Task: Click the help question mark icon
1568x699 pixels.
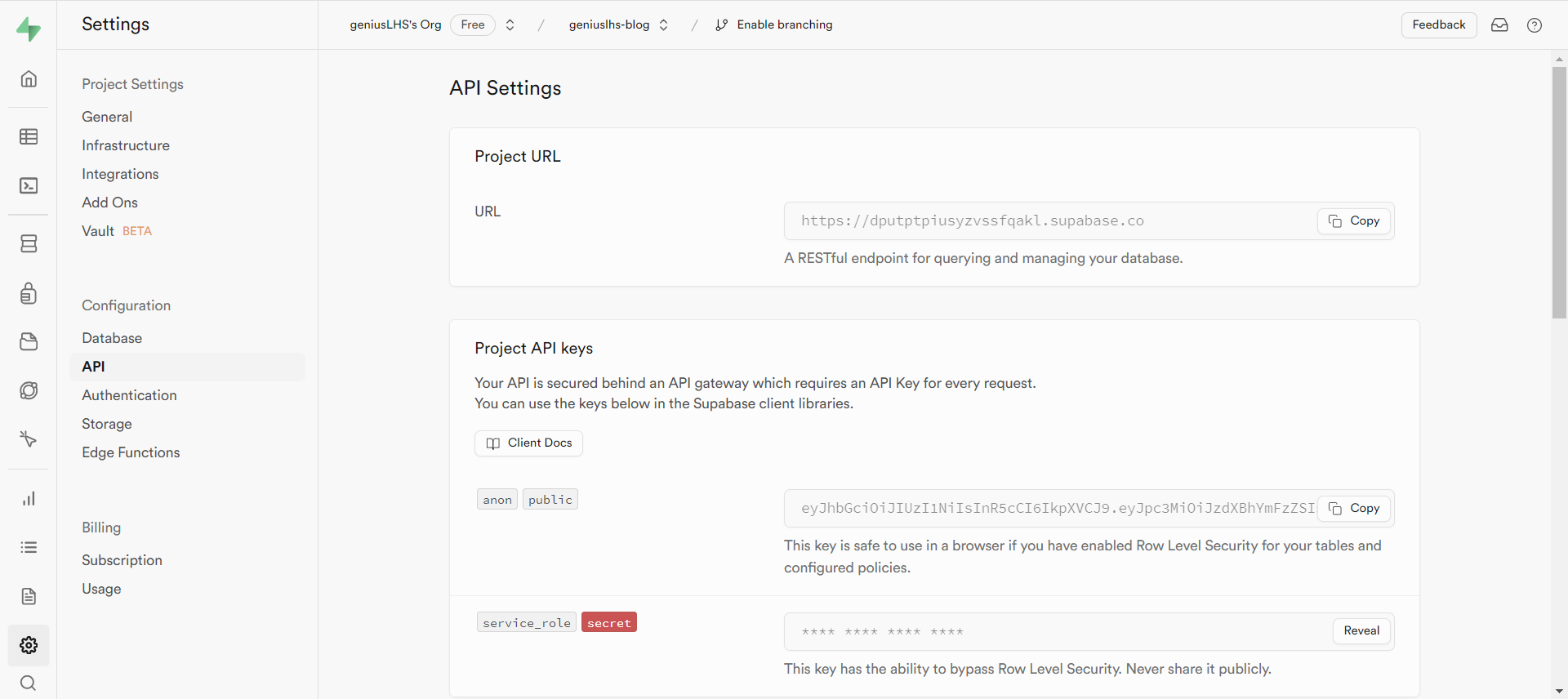Action: (1535, 25)
